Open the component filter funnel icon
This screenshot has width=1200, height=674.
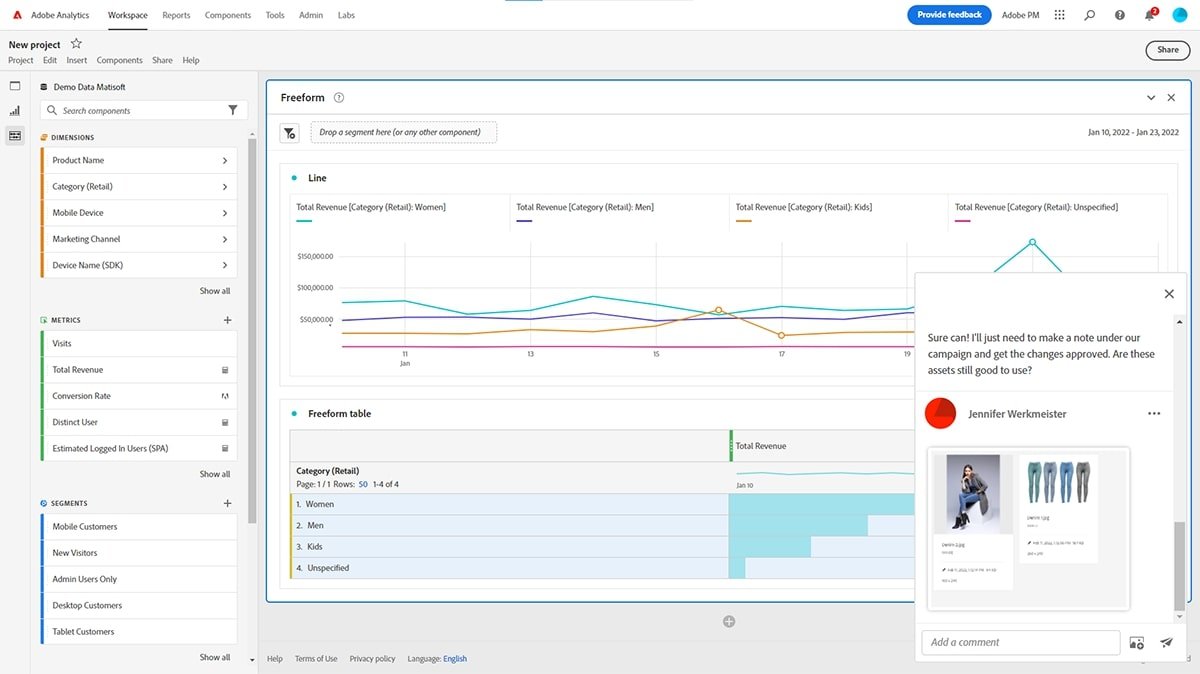pyautogui.click(x=233, y=110)
